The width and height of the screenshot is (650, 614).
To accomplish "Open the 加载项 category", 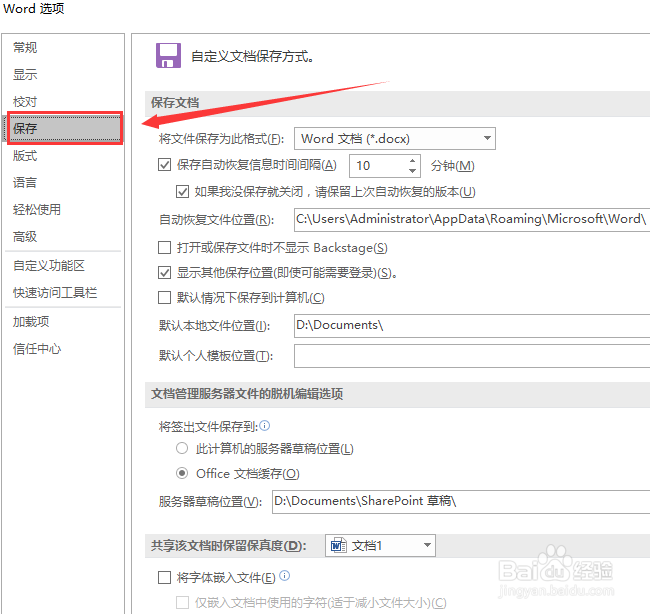I will pos(31,321).
